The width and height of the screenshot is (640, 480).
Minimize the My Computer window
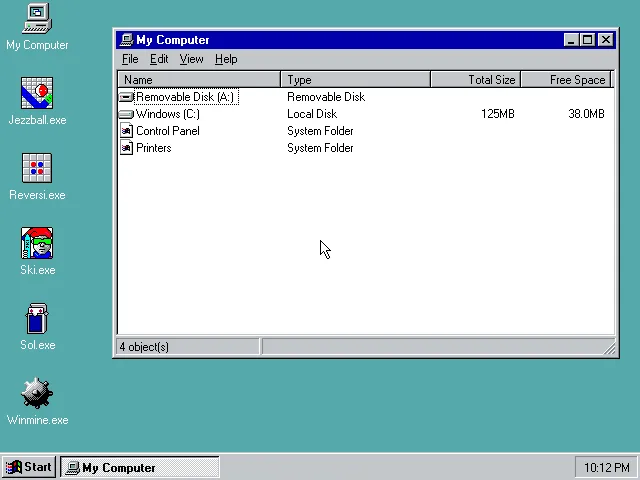(571, 40)
